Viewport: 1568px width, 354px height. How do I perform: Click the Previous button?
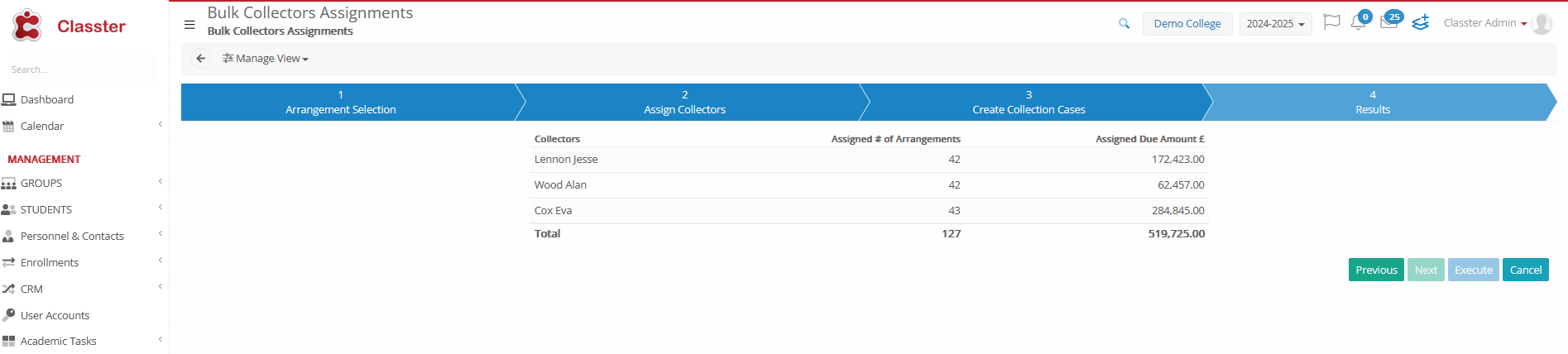(1375, 270)
